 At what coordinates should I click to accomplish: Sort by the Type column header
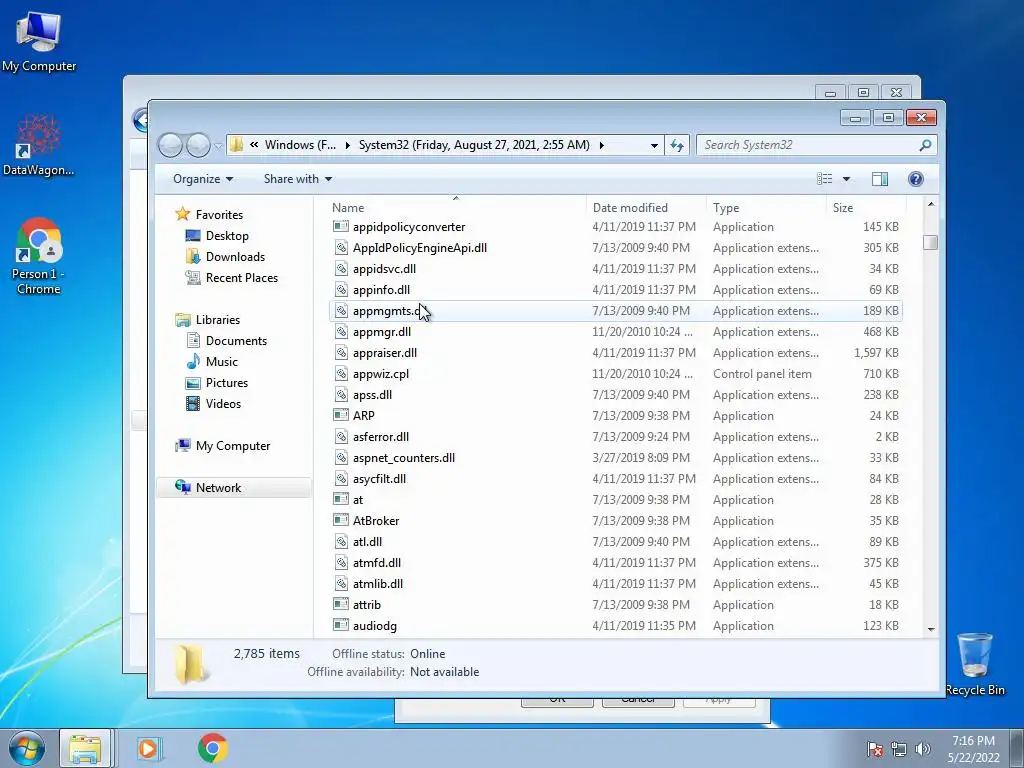766,207
